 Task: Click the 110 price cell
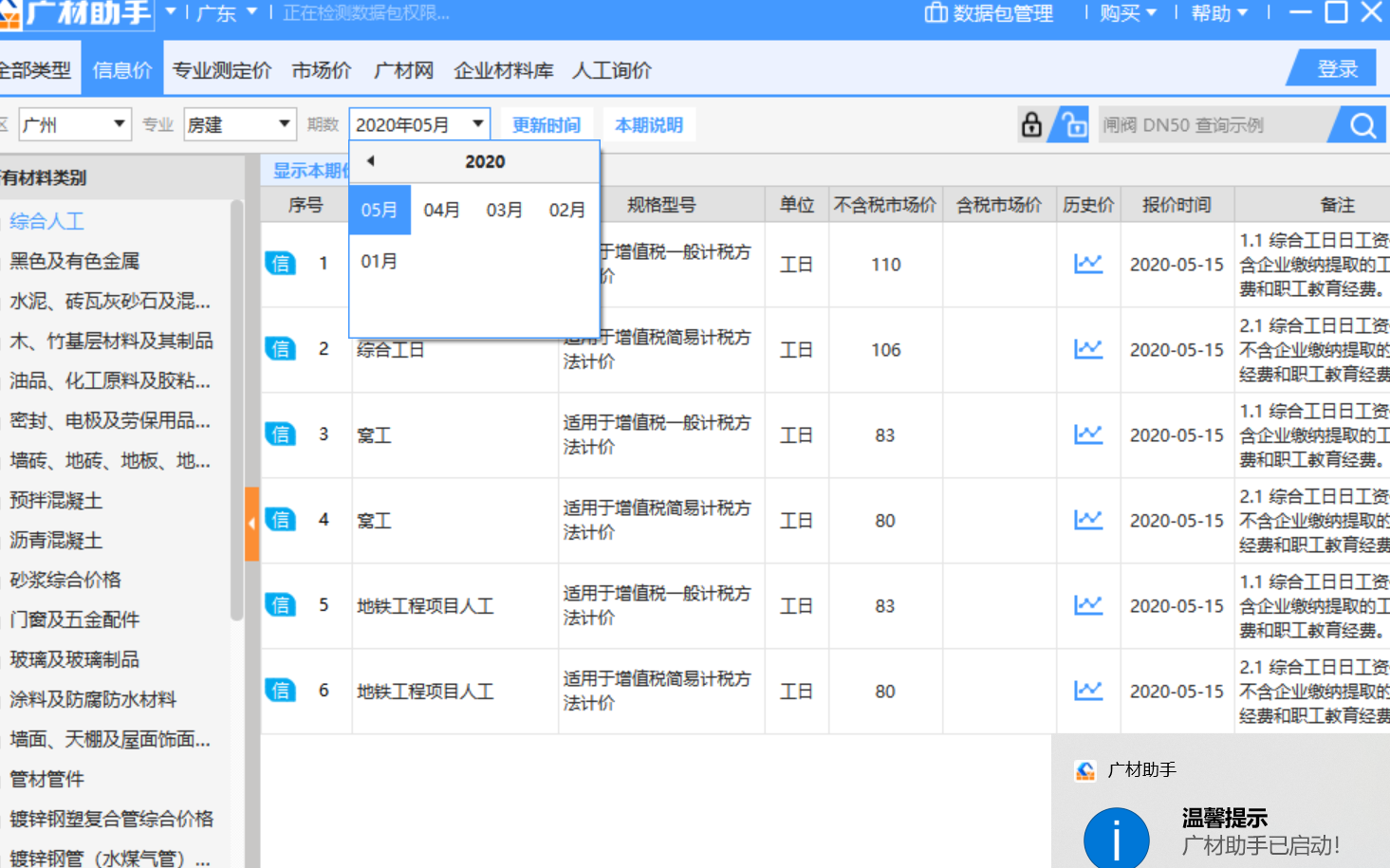point(886,265)
